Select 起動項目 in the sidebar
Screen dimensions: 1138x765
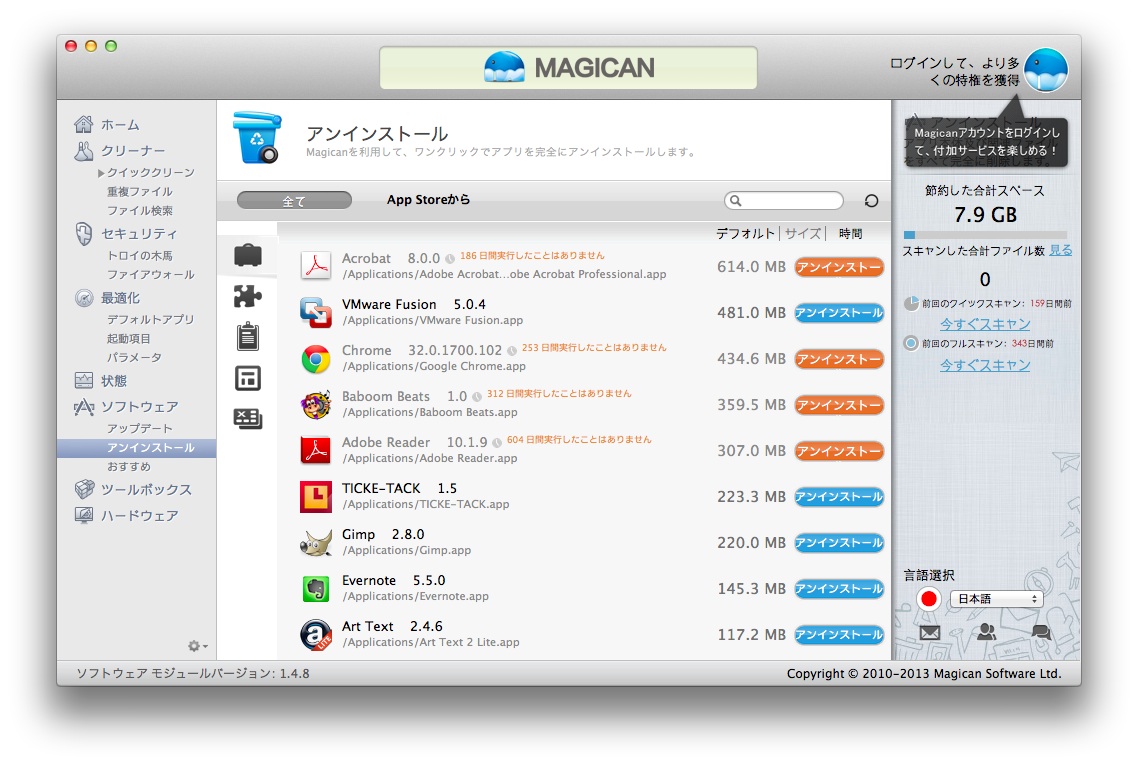pos(128,339)
